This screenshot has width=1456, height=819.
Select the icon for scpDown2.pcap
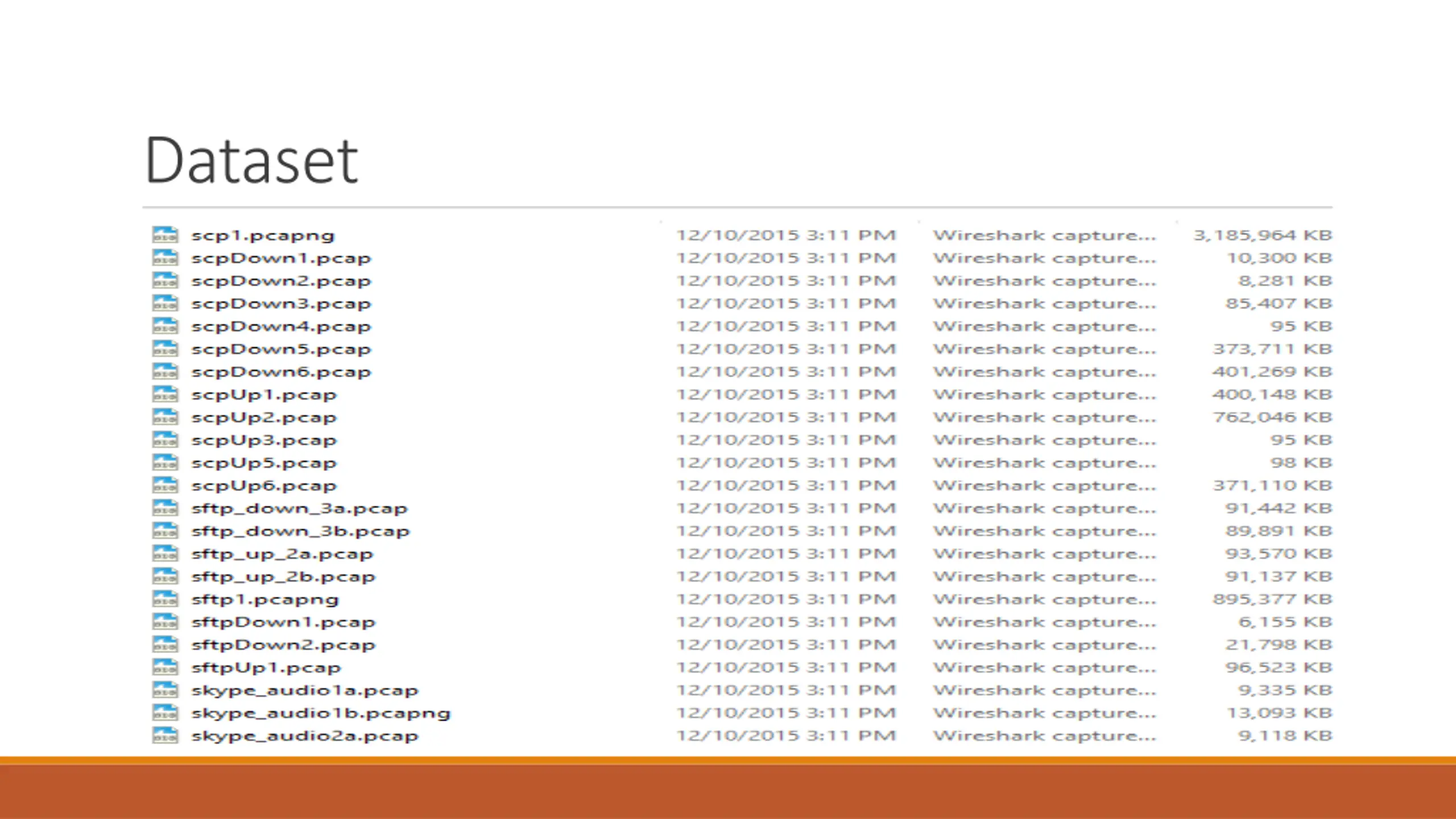165,280
